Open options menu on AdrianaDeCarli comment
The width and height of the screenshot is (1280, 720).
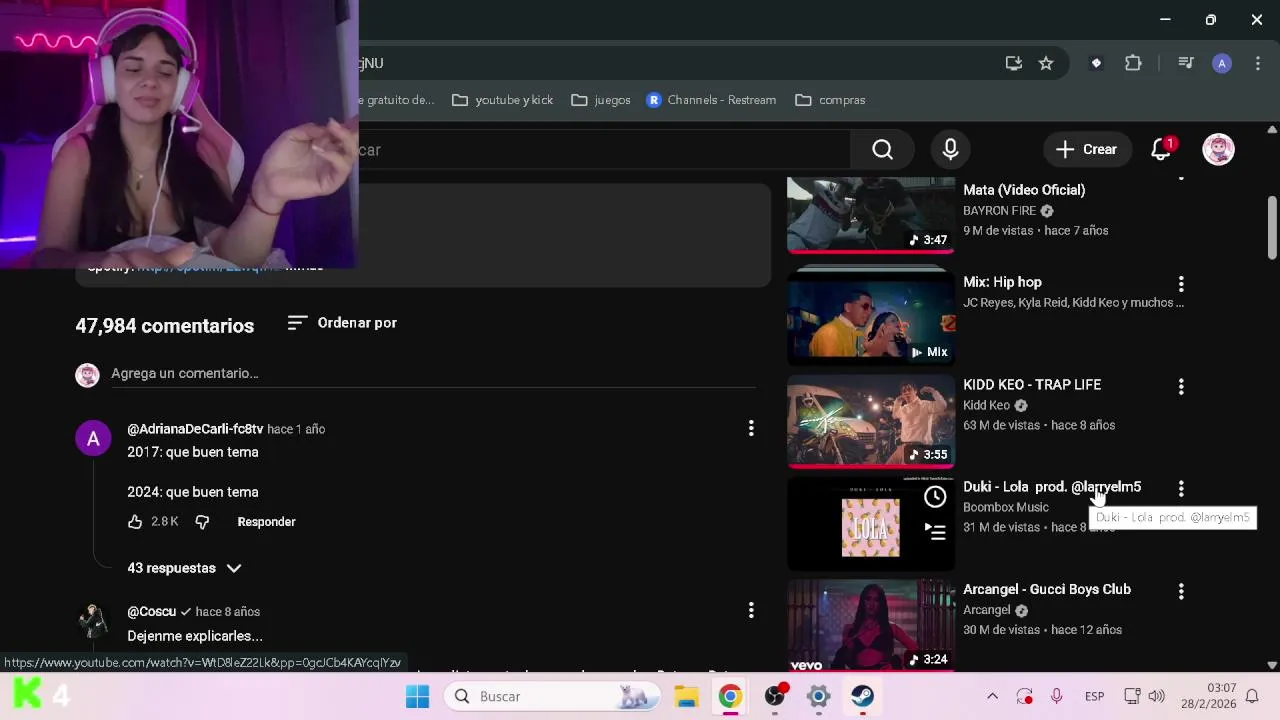751,429
